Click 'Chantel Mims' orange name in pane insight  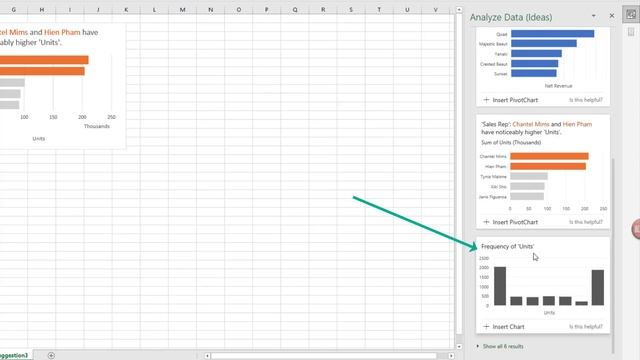point(531,124)
